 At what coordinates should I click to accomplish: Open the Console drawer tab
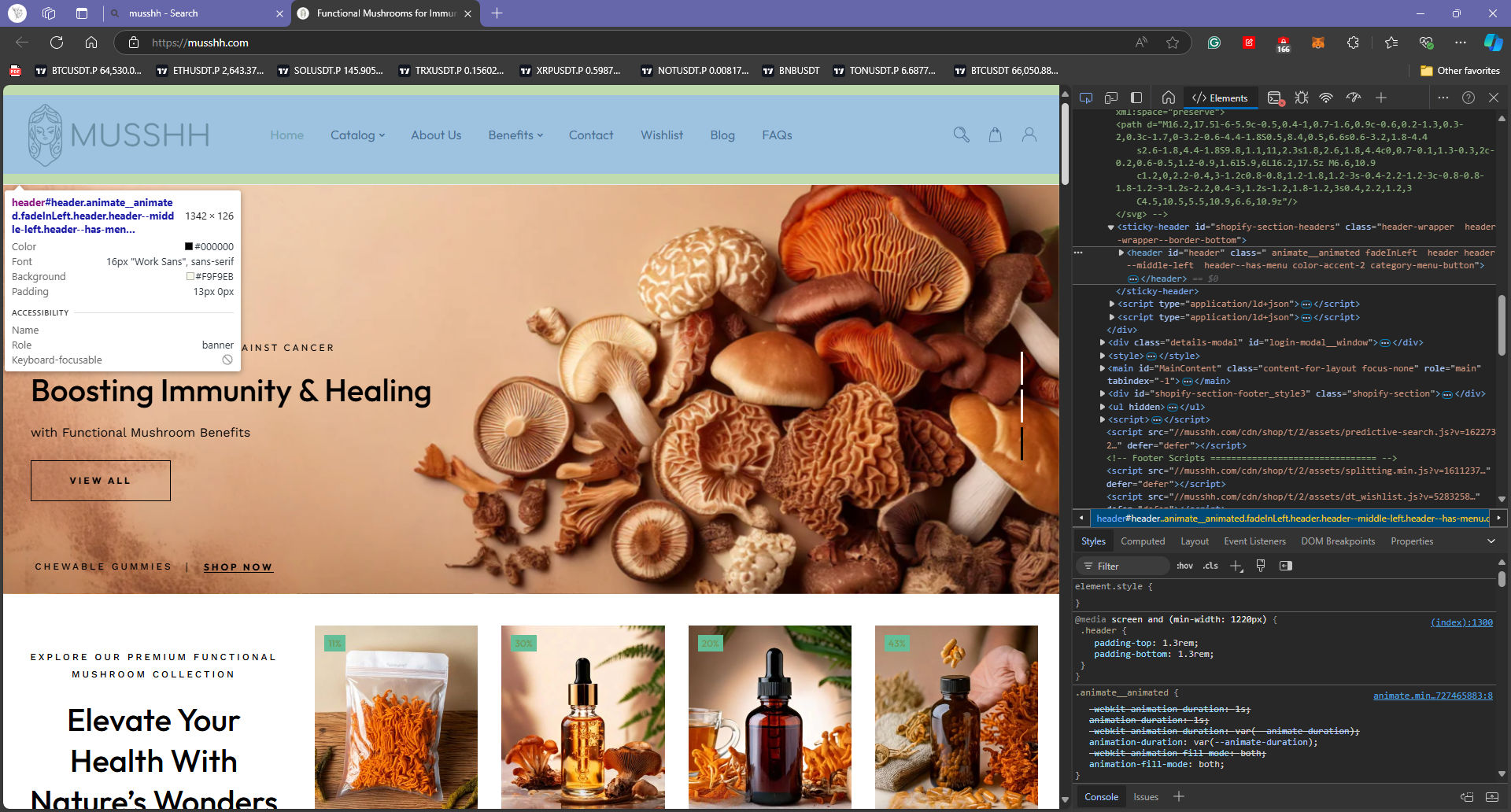1101,797
